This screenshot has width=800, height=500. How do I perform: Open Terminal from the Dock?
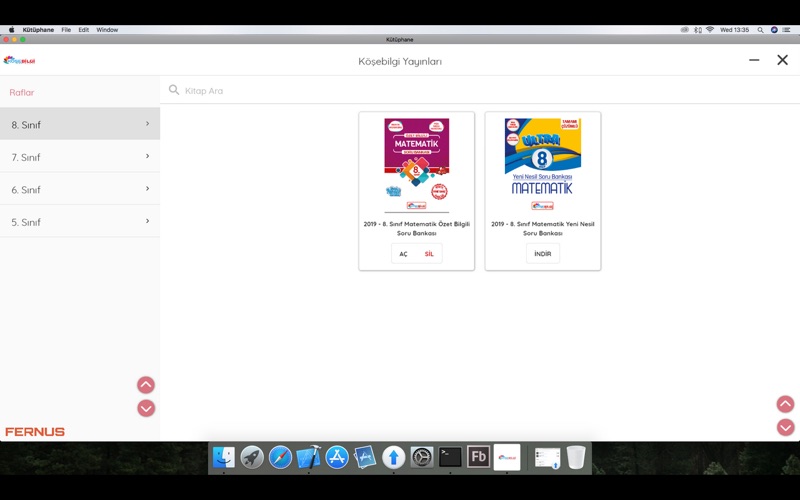[450, 457]
